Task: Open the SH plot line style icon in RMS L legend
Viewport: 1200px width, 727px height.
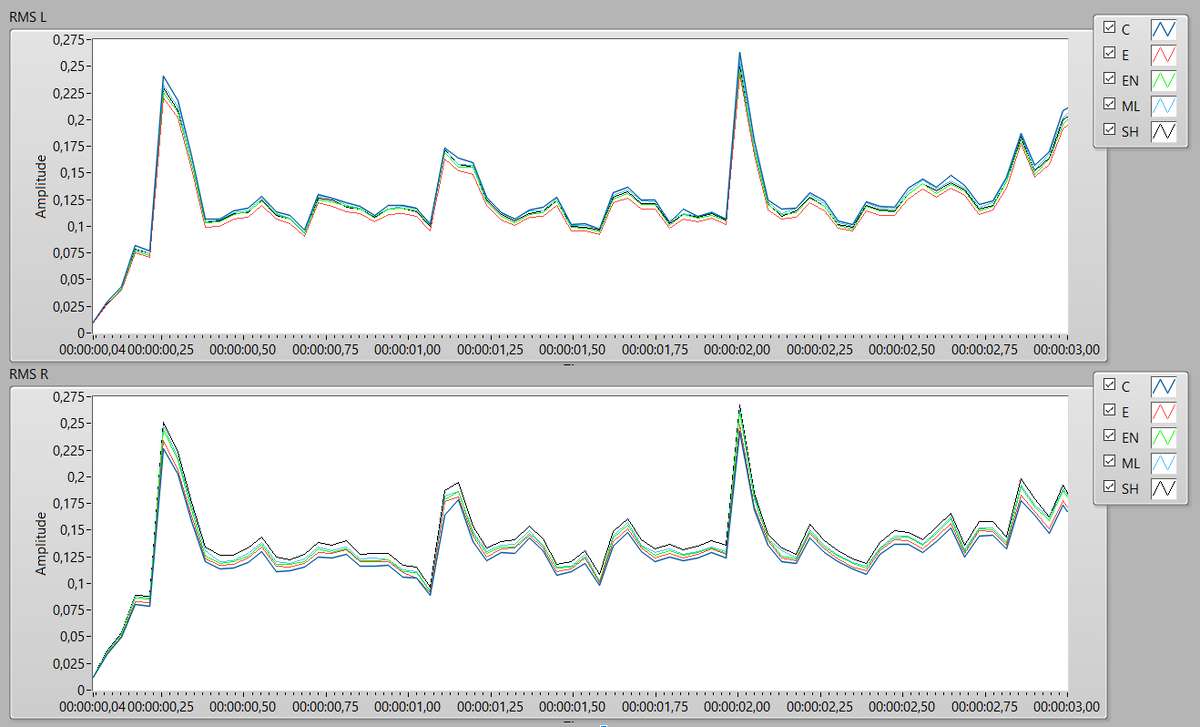Action: (x=1164, y=130)
